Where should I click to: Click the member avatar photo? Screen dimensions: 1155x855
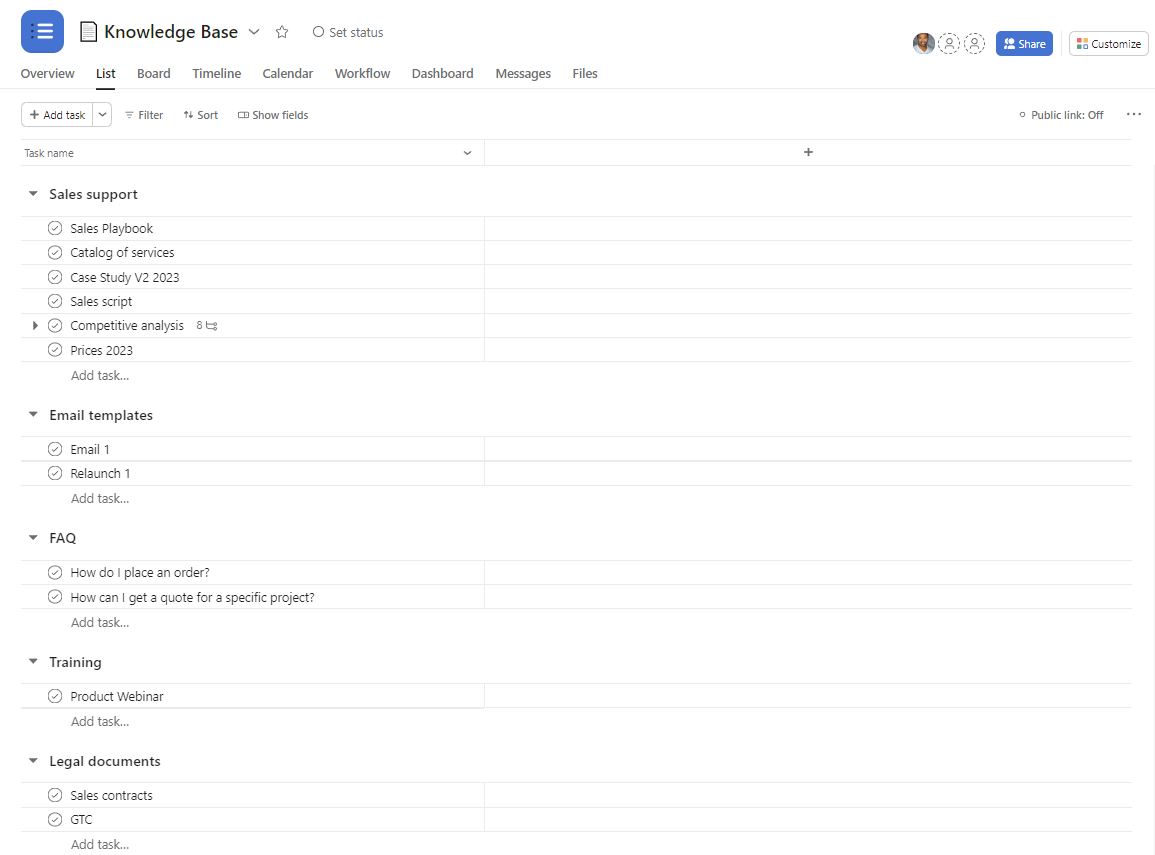coord(923,44)
